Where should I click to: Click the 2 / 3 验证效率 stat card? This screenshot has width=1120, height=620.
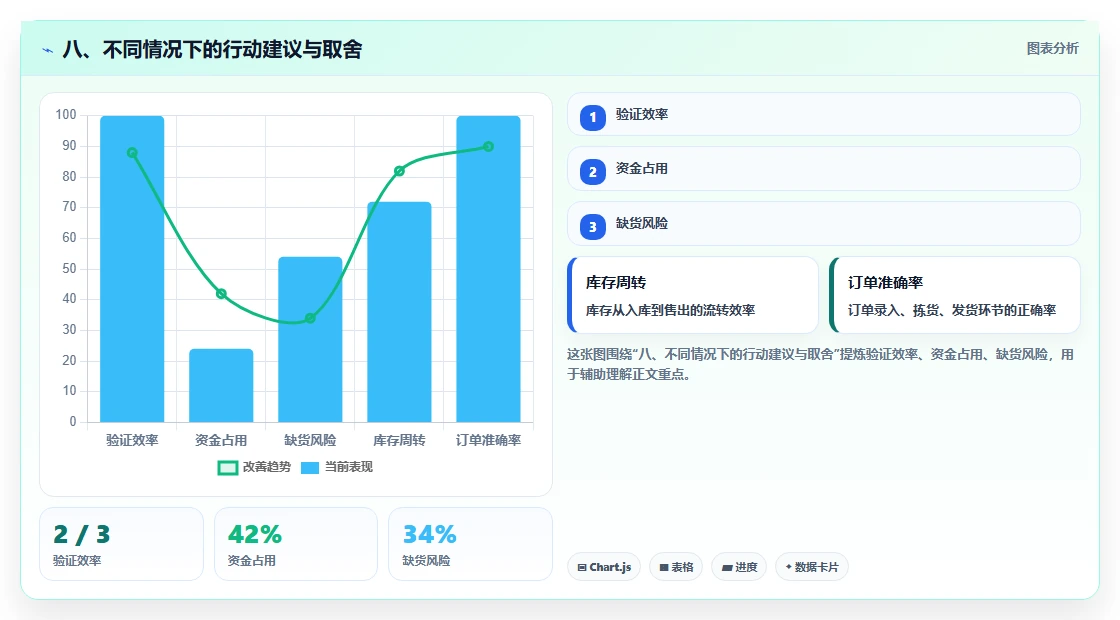(x=121, y=544)
